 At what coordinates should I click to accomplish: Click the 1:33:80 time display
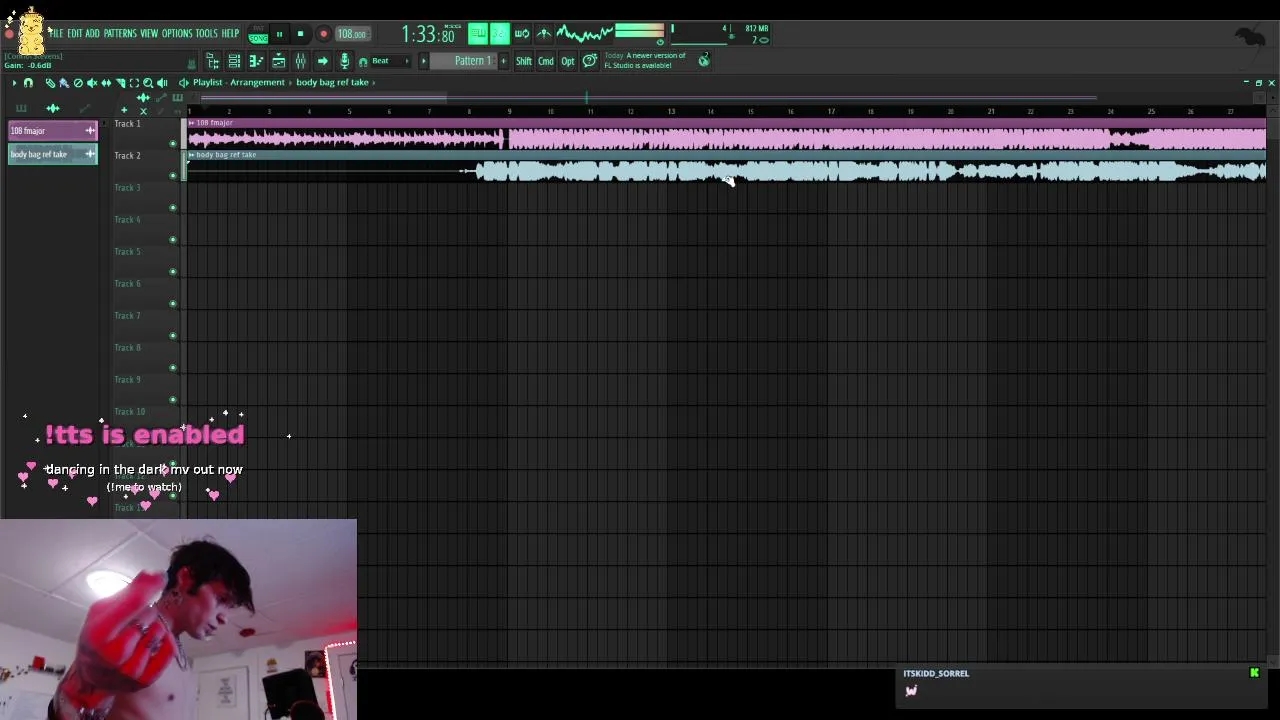click(428, 35)
